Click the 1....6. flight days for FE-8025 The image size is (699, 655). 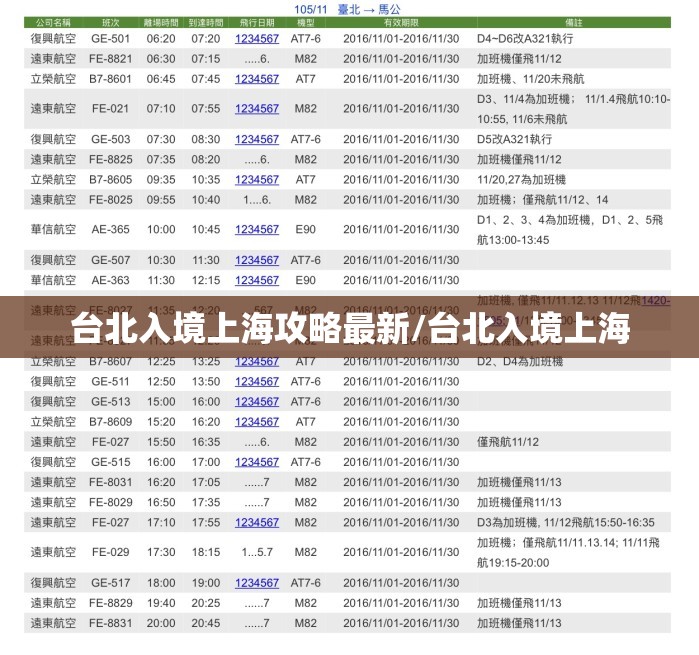point(257,200)
